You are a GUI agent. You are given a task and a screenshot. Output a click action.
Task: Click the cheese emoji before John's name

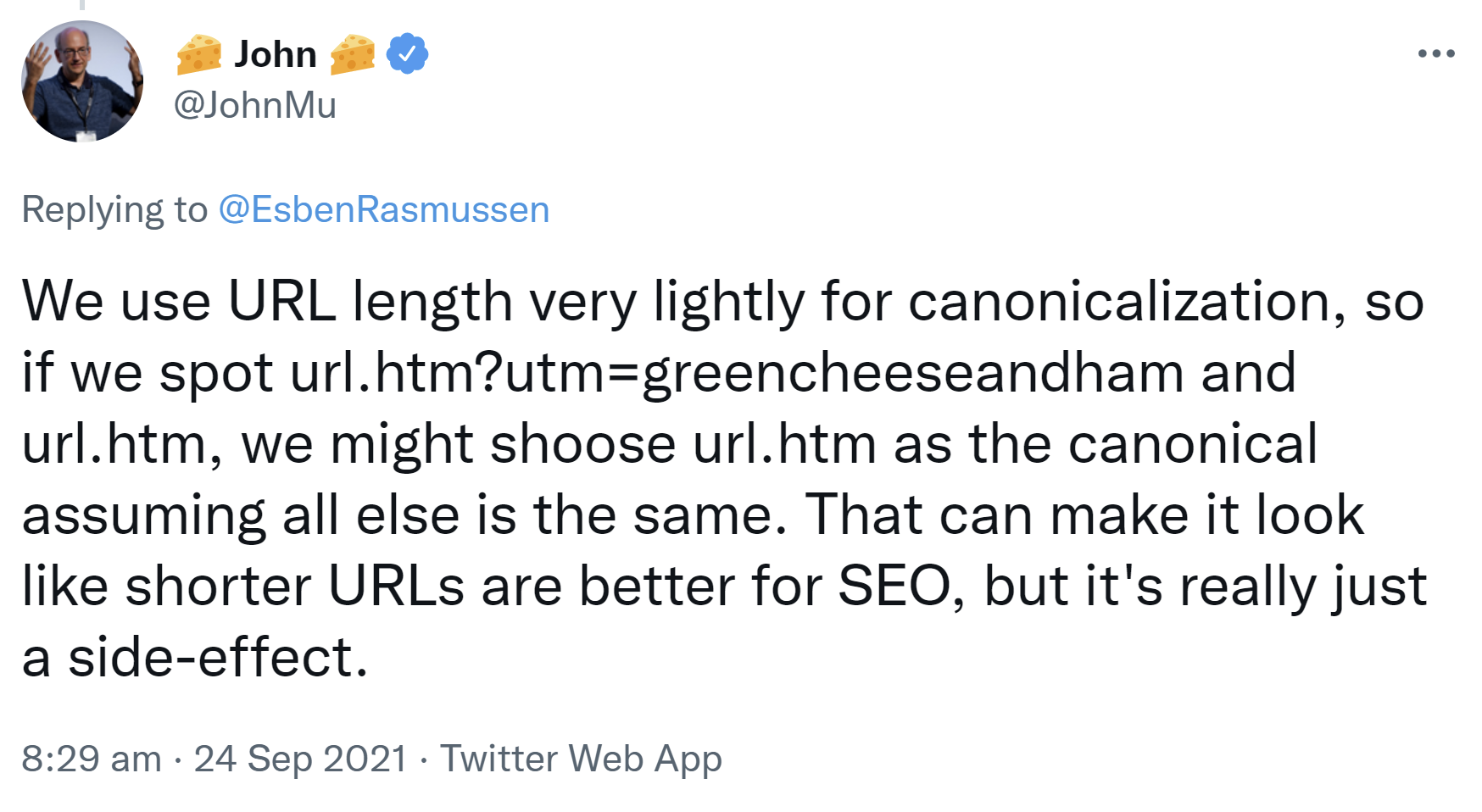coord(199,53)
